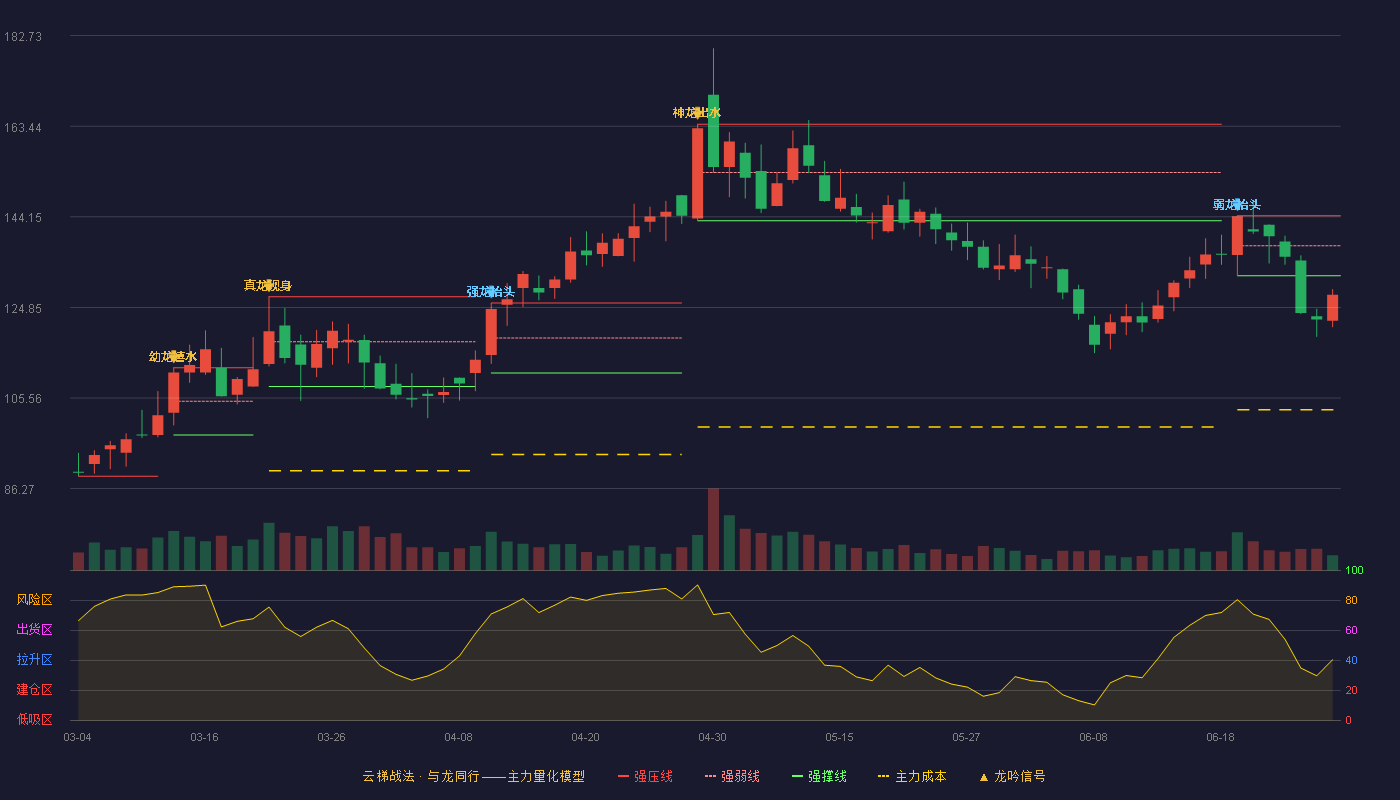Click the 04-20 date label

pyautogui.click(x=585, y=737)
